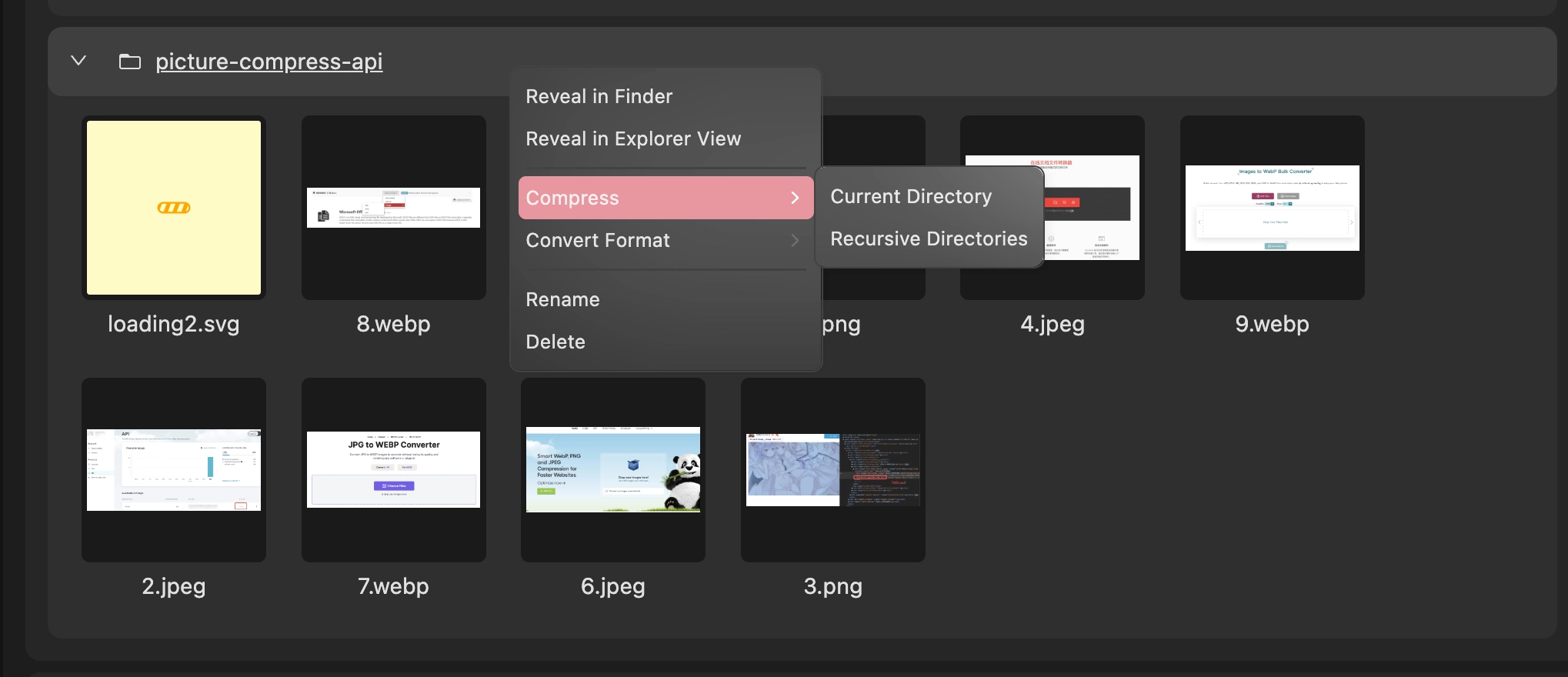Viewport: 1568px width, 677px height.
Task: Click Delete in the context menu
Action: (x=555, y=342)
